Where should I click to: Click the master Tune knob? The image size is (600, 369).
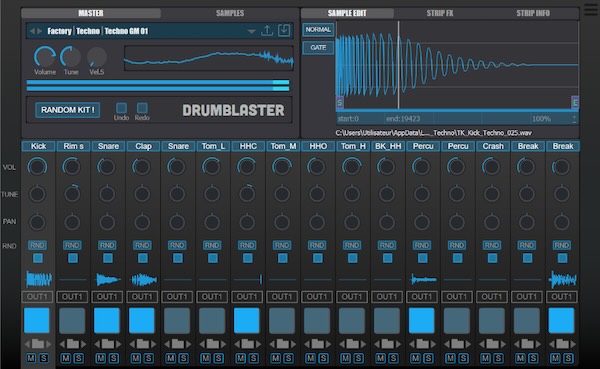tap(71, 57)
